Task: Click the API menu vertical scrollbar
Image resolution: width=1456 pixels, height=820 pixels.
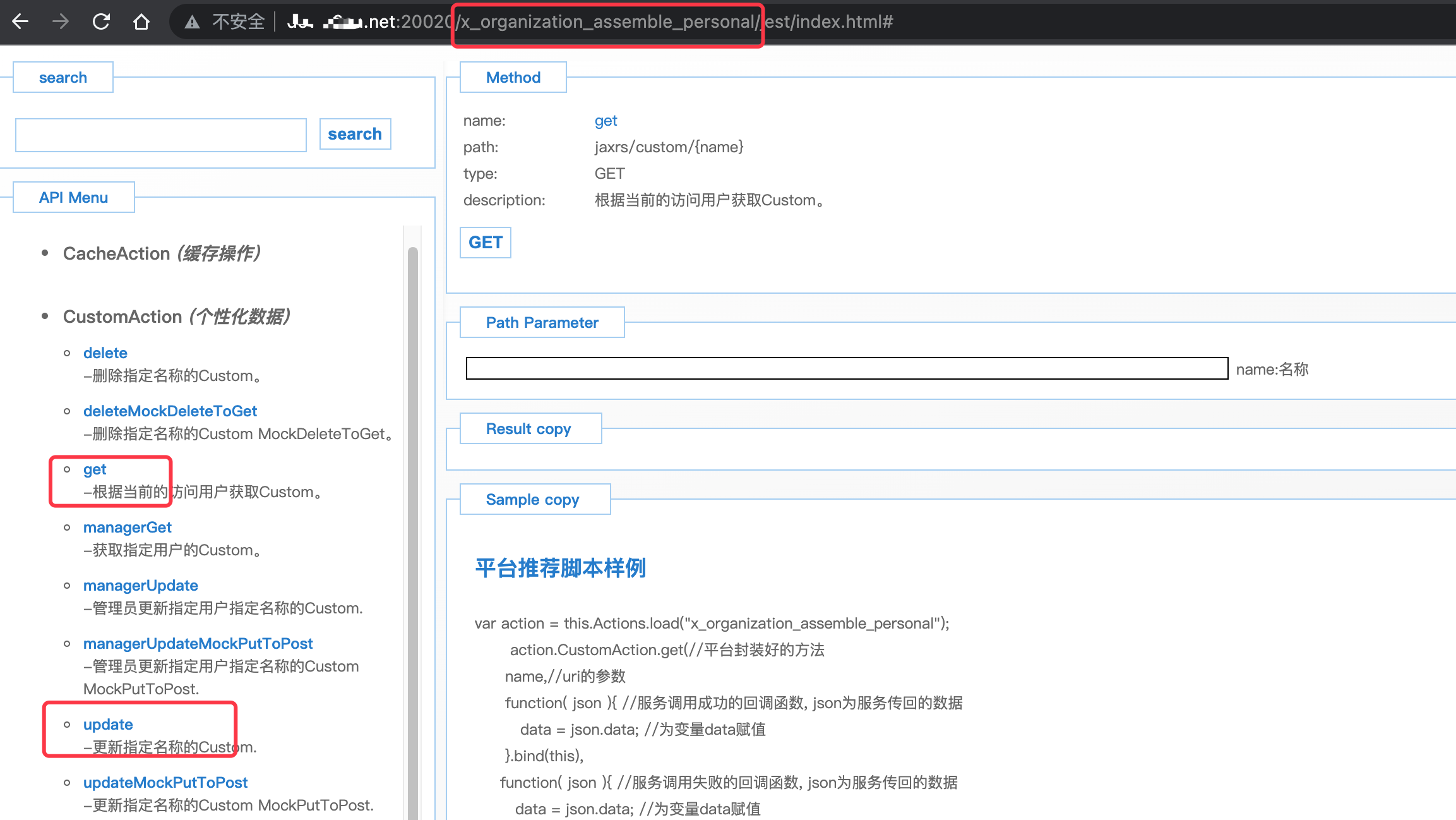Action: click(413, 505)
